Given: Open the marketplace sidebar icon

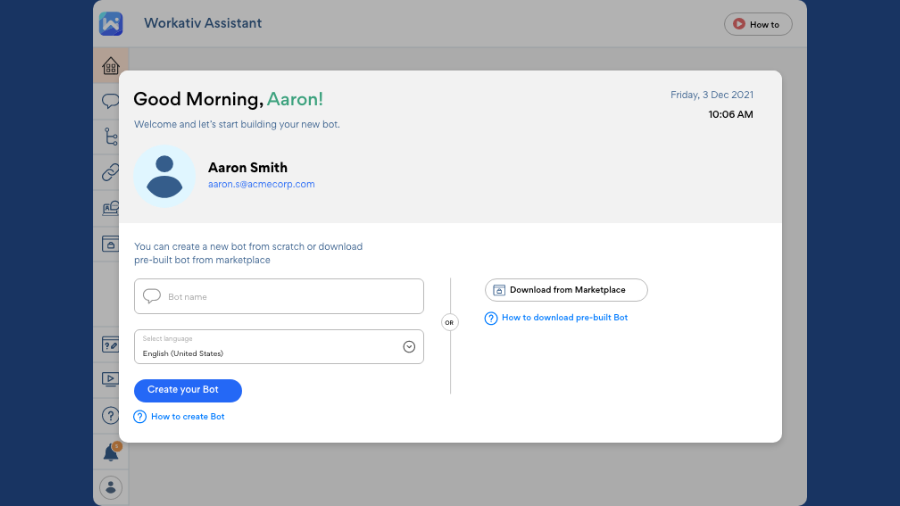Looking at the screenshot, I should point(111,243).
